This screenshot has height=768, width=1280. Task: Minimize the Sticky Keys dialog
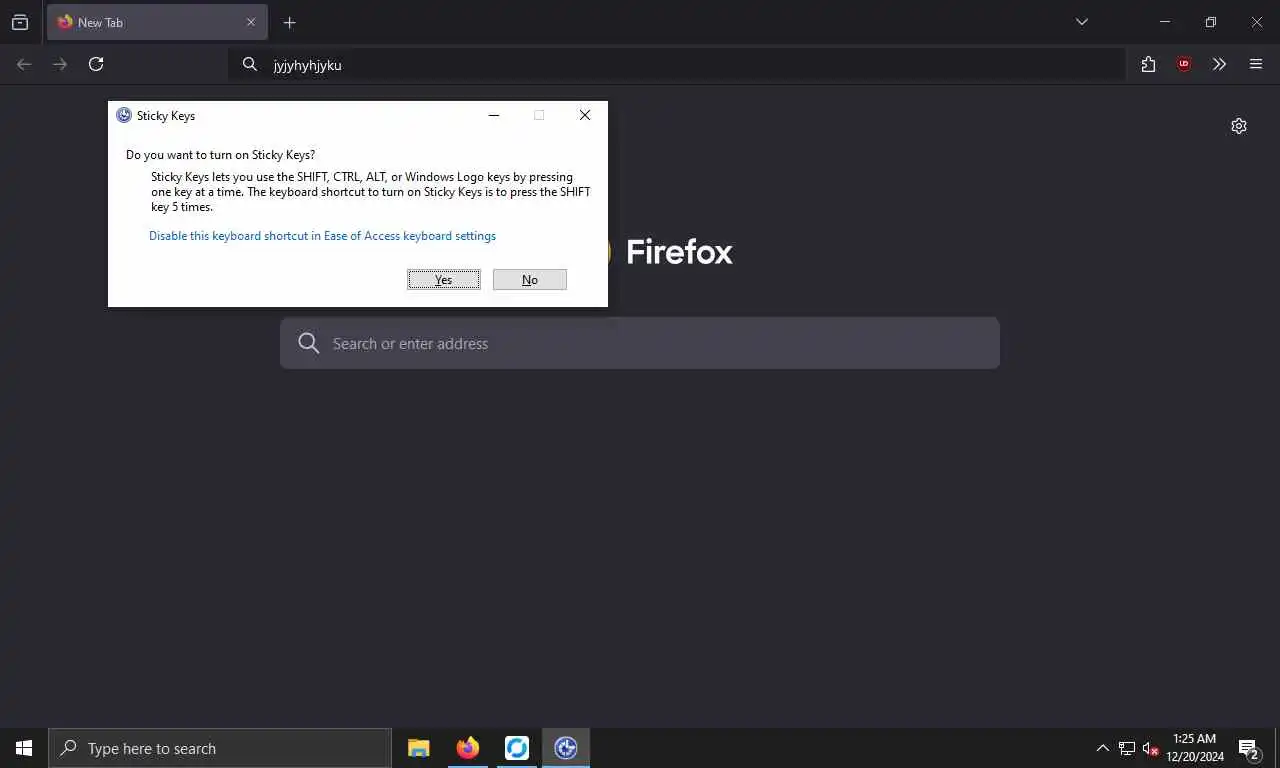494,115
